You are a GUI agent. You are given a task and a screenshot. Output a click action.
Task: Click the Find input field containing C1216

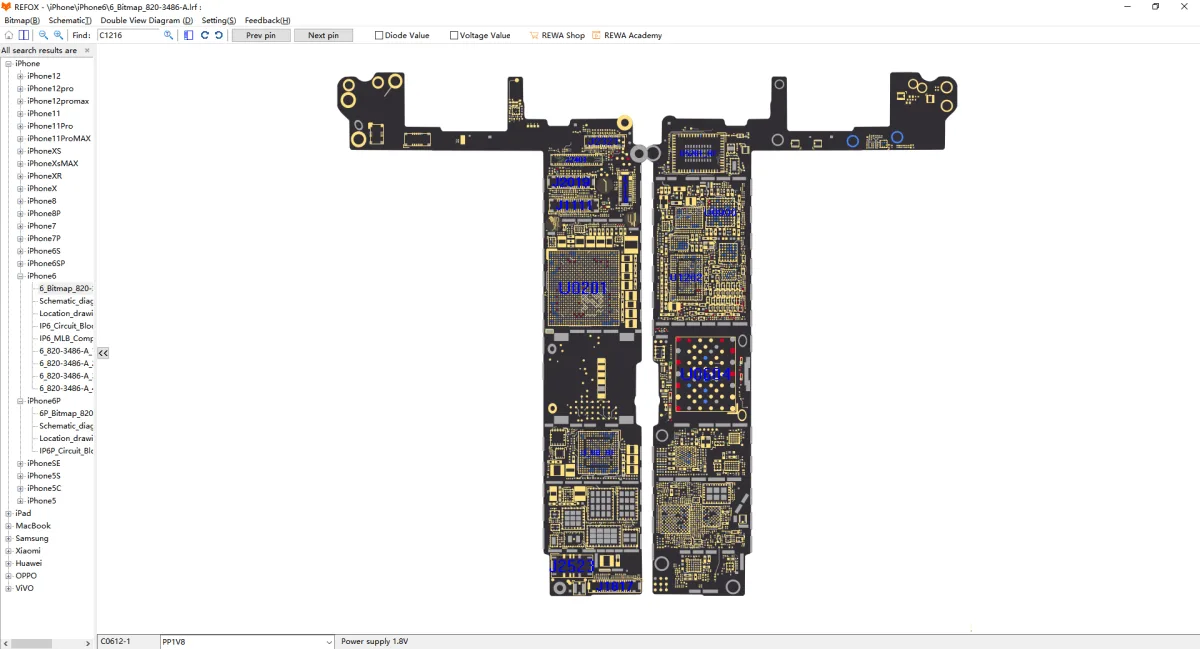(128, 35)
